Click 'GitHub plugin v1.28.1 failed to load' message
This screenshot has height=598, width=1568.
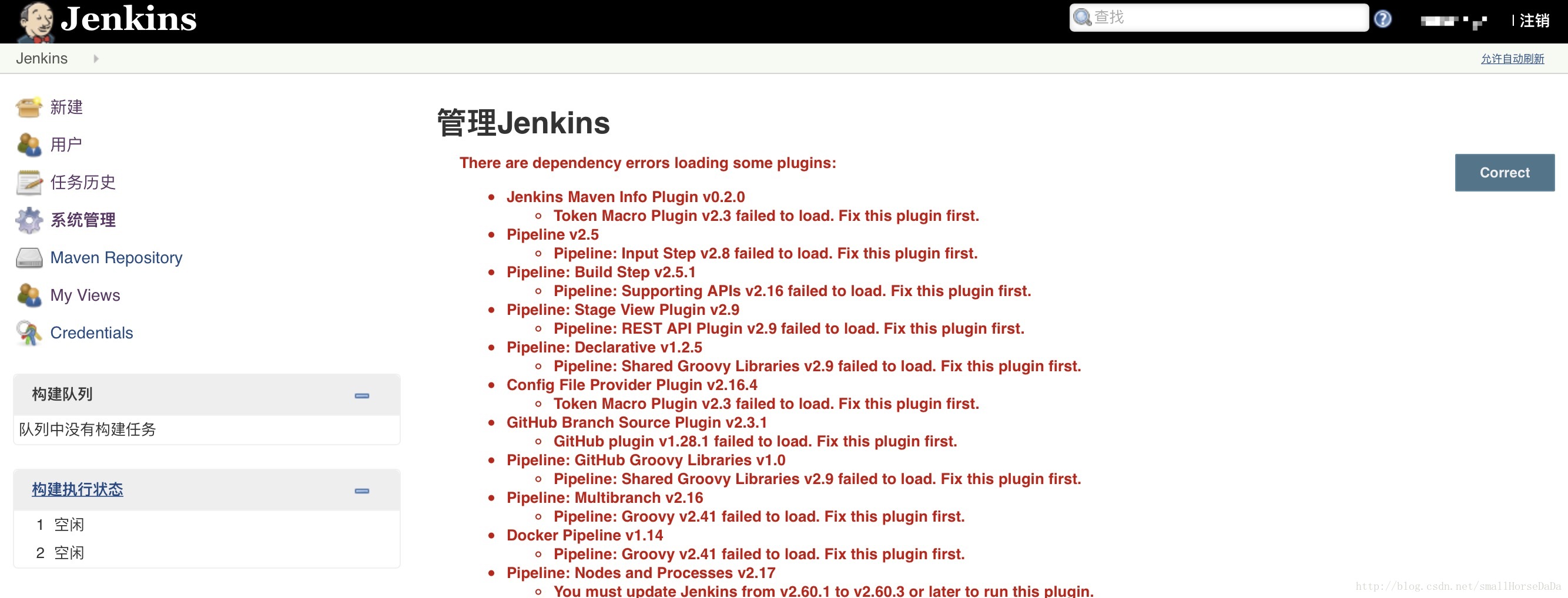coord(755,442)
